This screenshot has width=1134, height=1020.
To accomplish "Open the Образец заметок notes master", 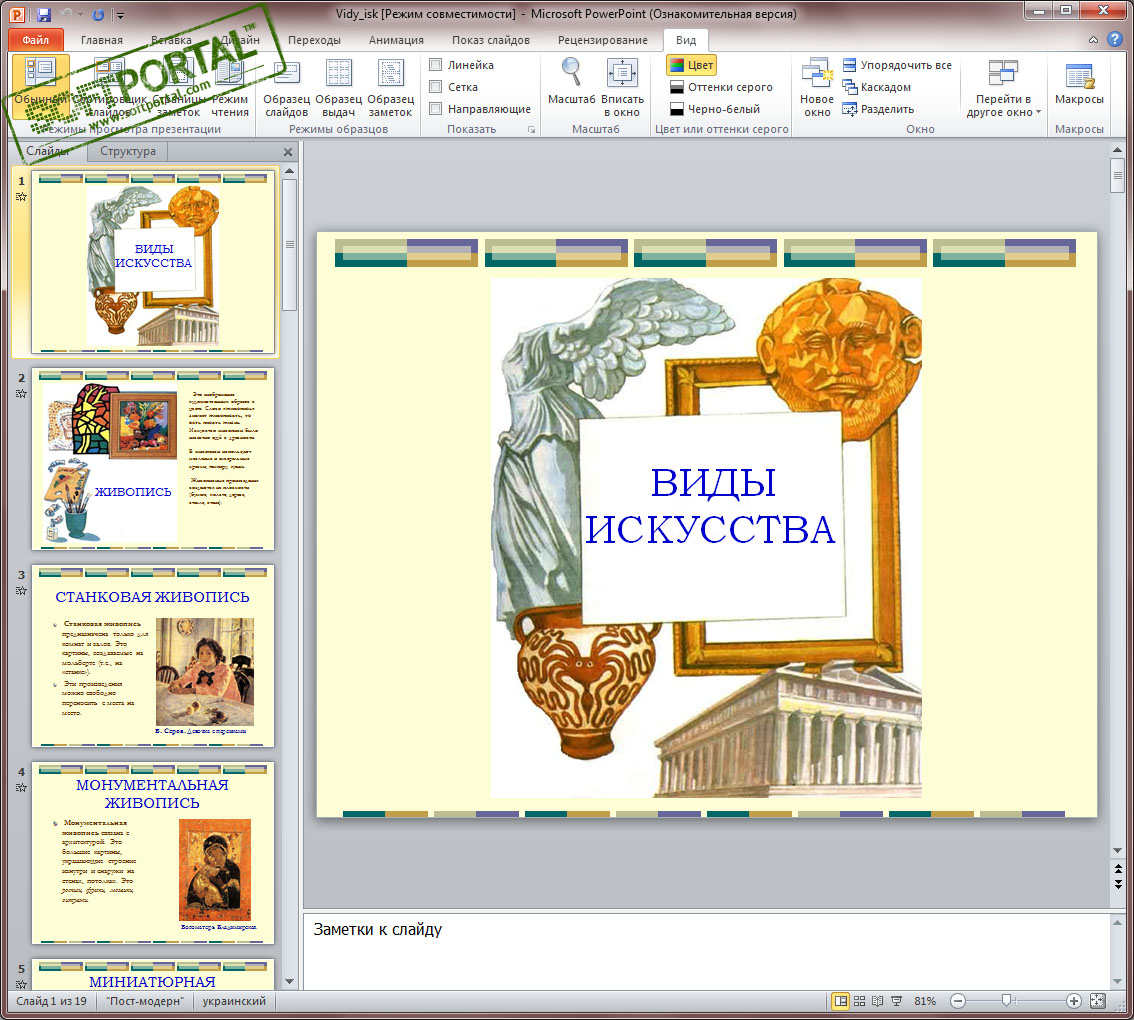I will click(x=391, y=87).
